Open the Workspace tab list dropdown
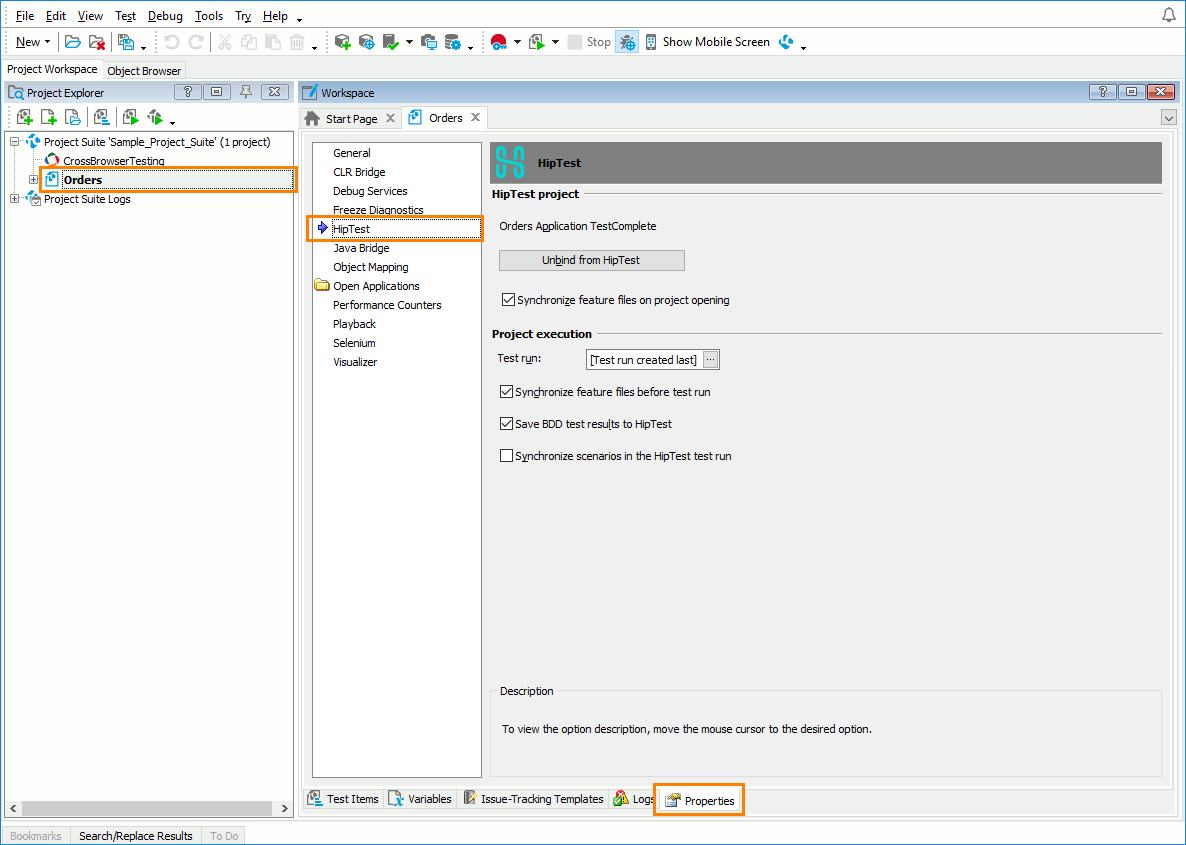Viewport: 1186px width, 845px height. (1169, 117)
